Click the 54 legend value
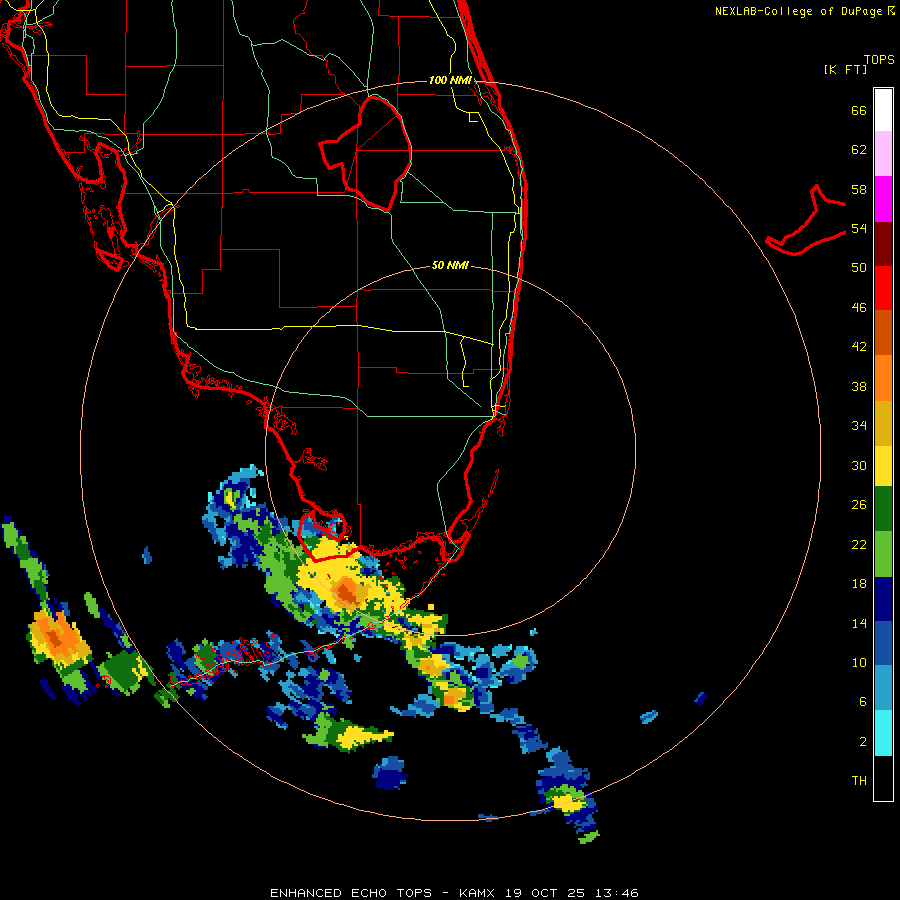This screenshot has height=900, width=900. tap(859, 228)
